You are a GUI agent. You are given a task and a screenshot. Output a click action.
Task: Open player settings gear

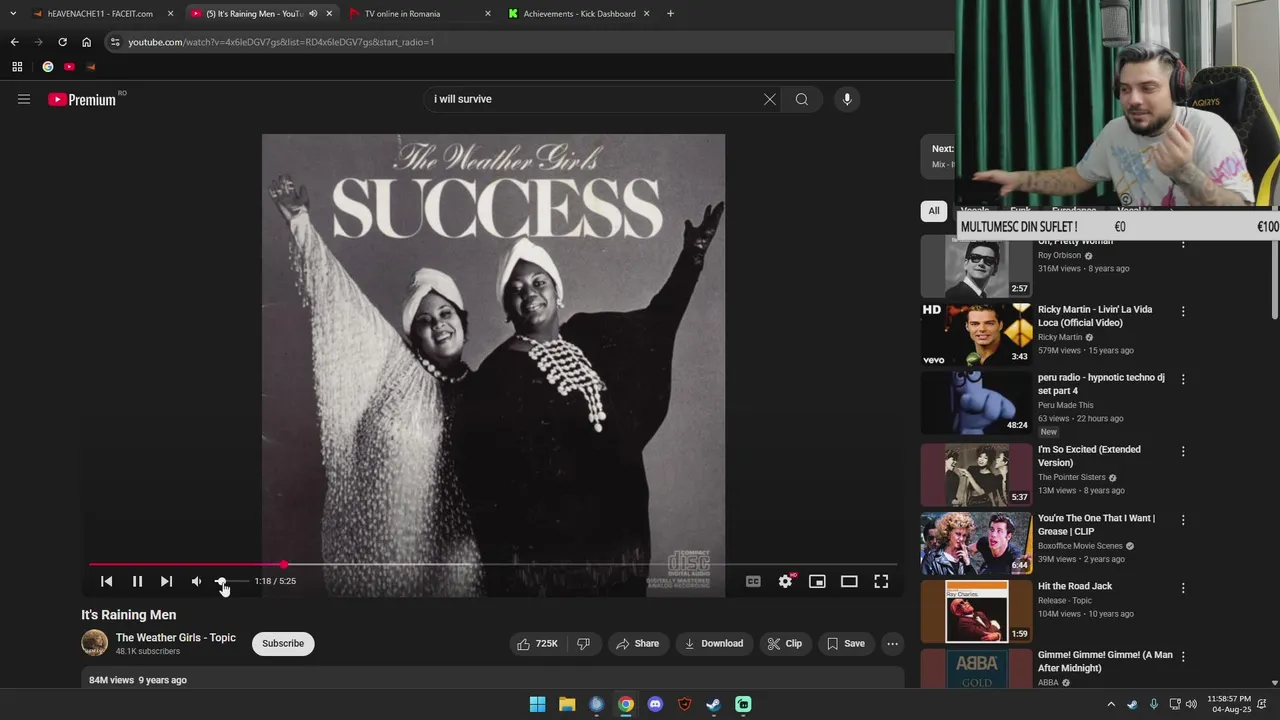pyautogui.click(x=786, y=581)
